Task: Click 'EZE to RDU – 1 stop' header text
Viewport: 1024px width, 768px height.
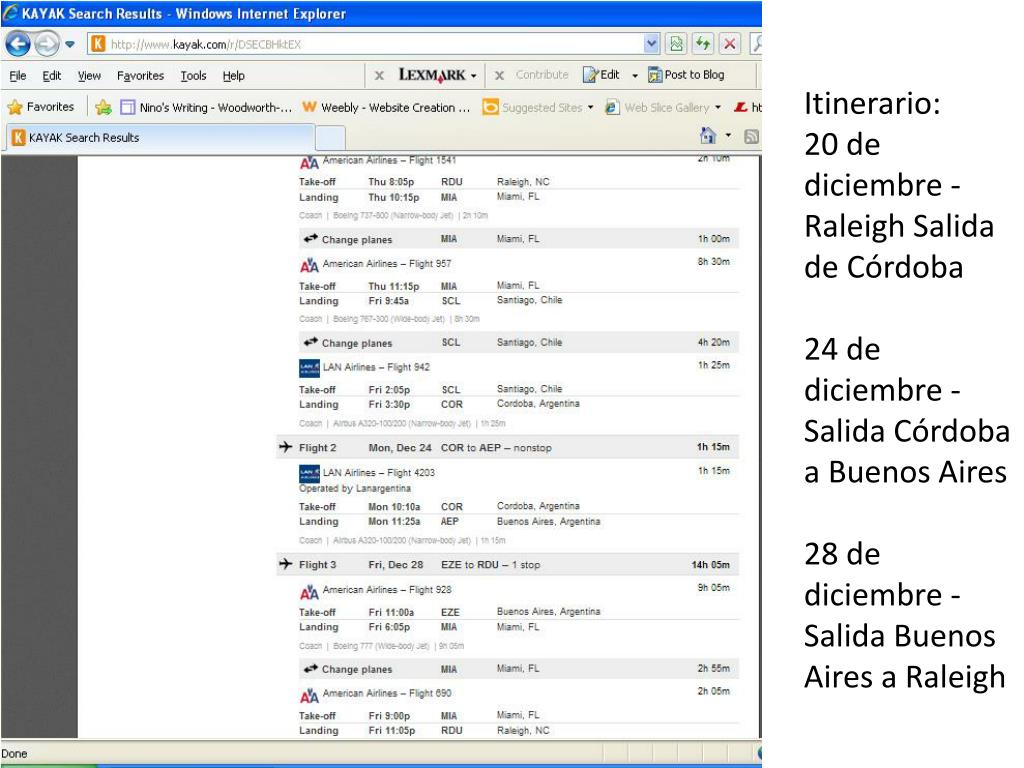Action: tap(490, 565)
